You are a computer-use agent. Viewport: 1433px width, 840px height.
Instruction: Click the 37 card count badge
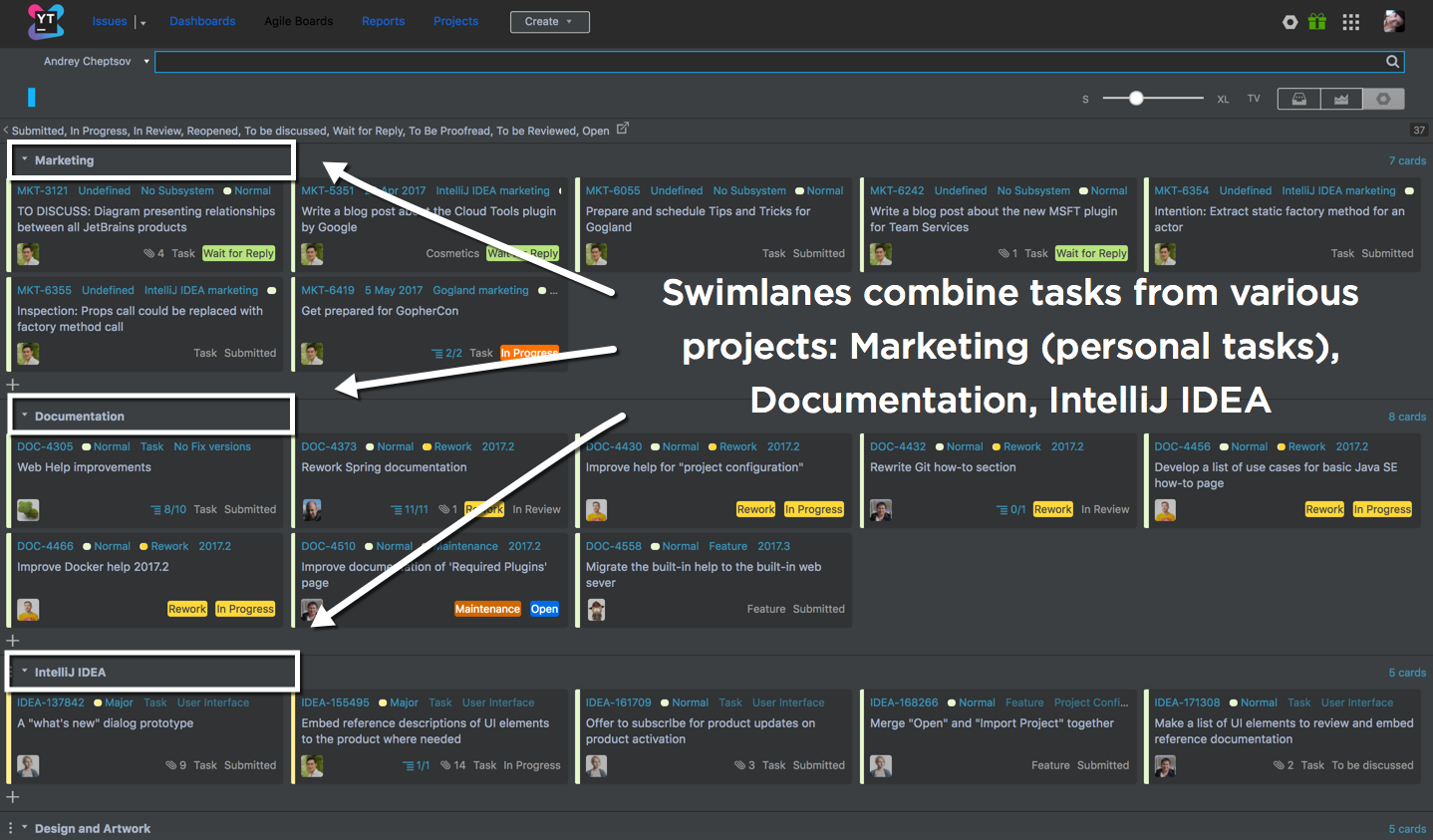click(x=1419, y=131)
